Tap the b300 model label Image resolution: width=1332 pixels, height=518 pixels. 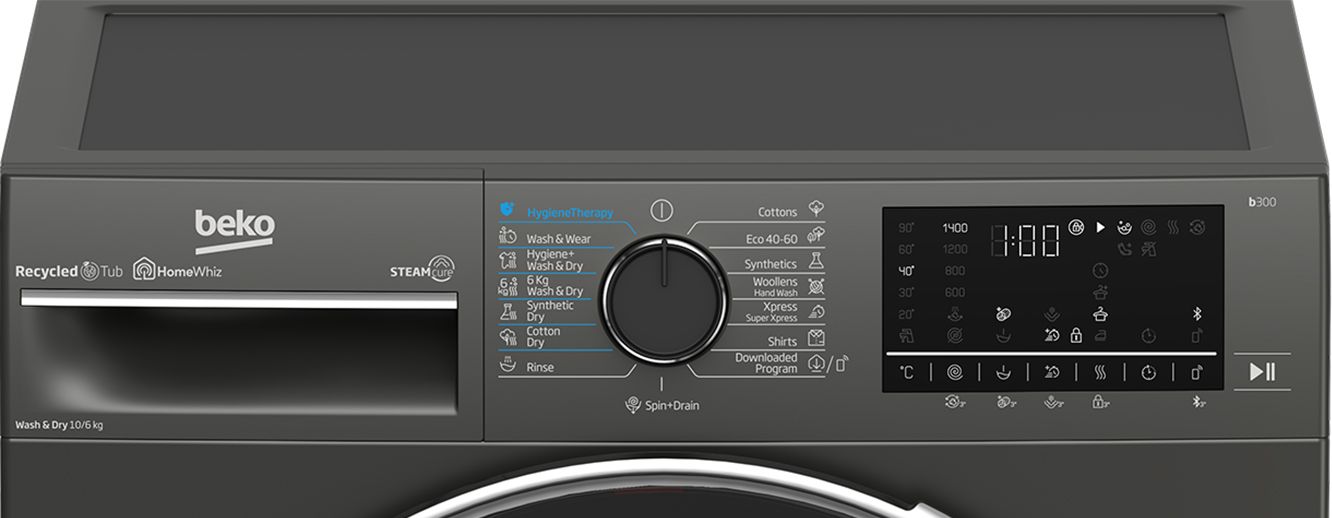[x=1262, y=202]
